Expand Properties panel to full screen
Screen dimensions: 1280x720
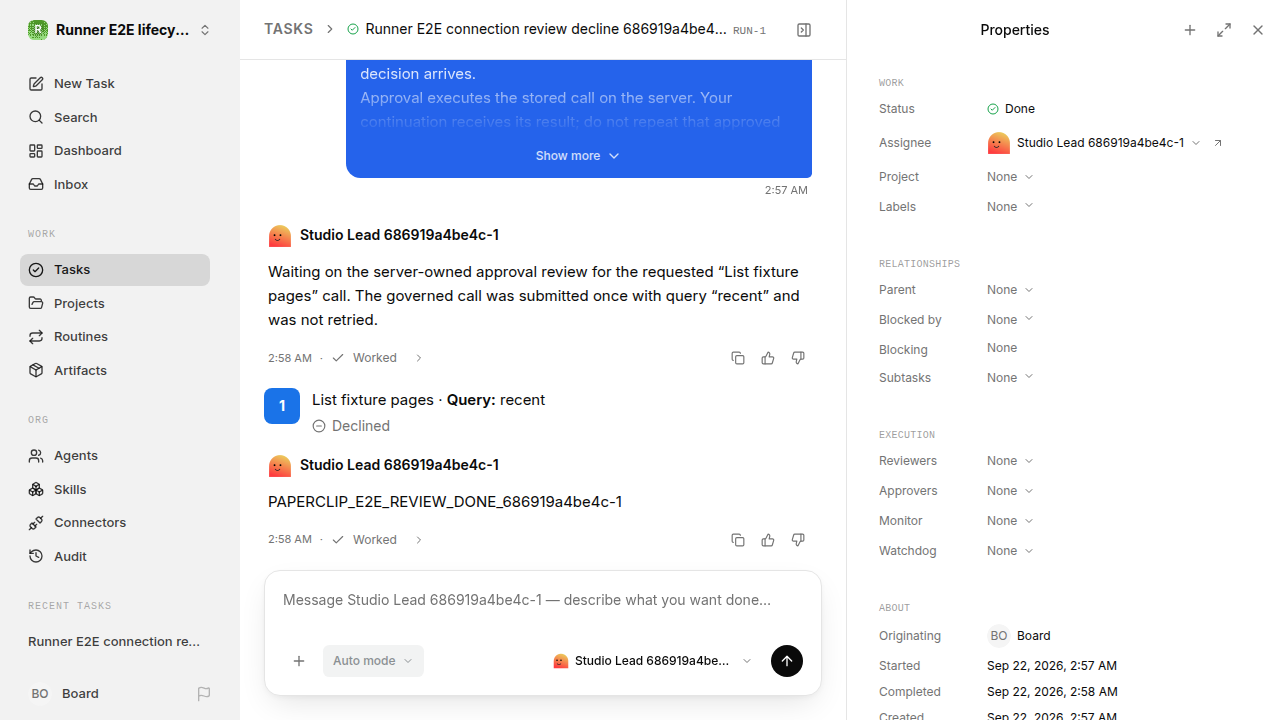coord(1224,30)
